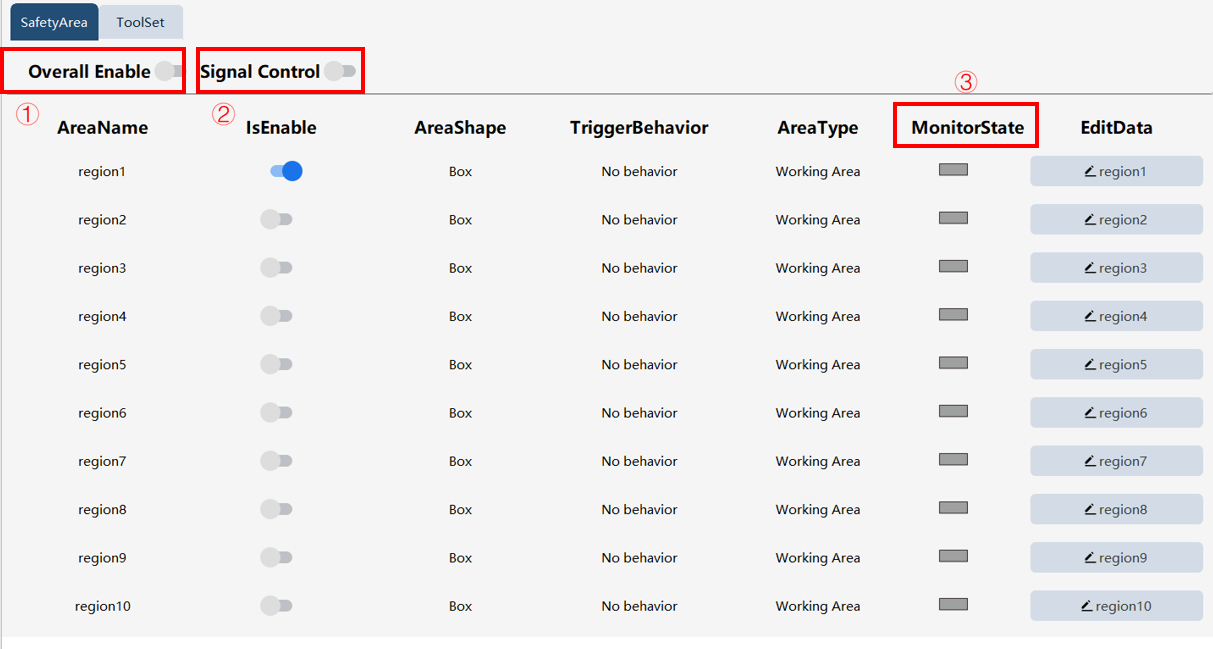Enable the region10 IsEnable switch

click(x=276, y=605)
